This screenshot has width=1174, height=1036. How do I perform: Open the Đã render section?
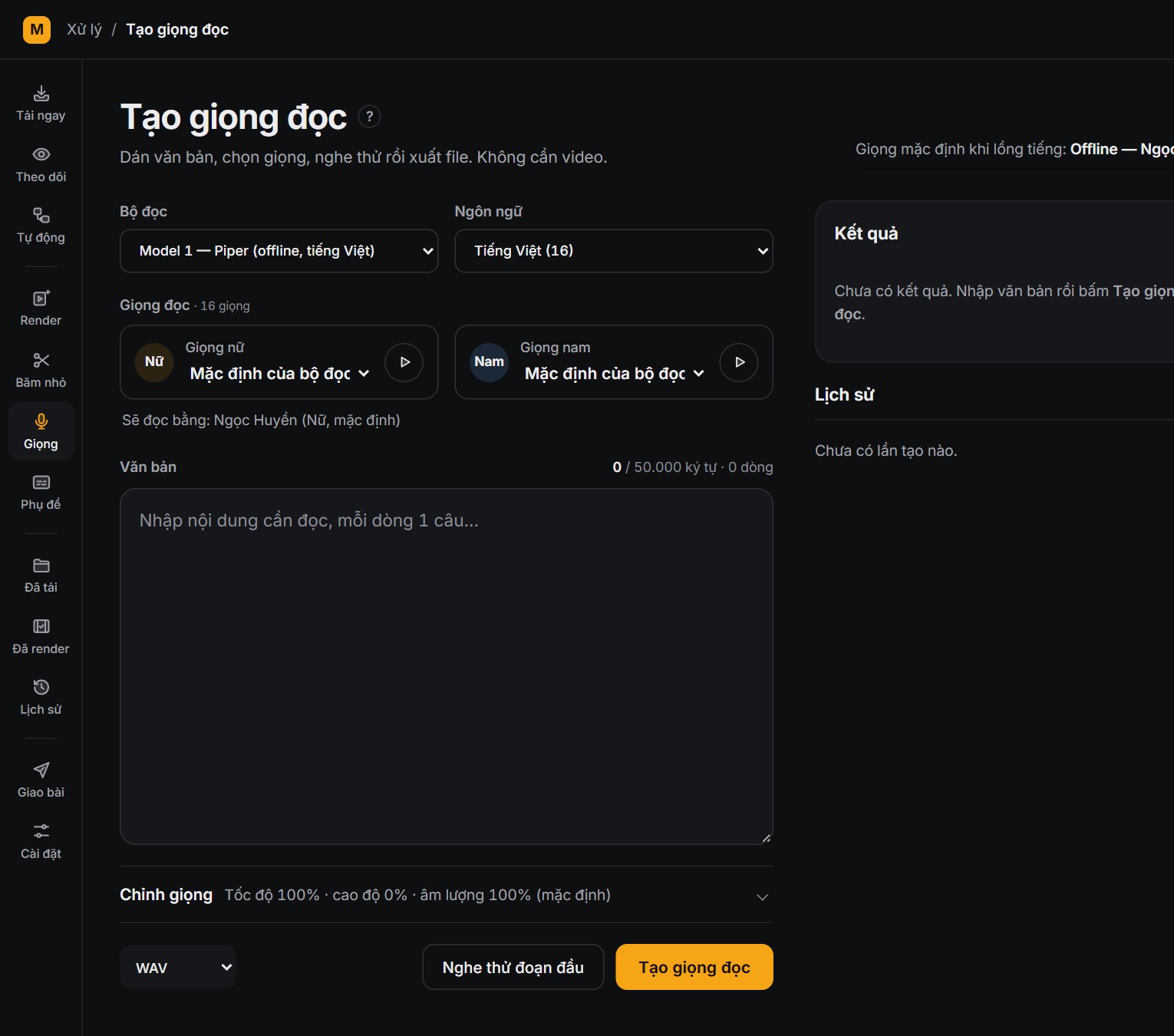point(41,636)
